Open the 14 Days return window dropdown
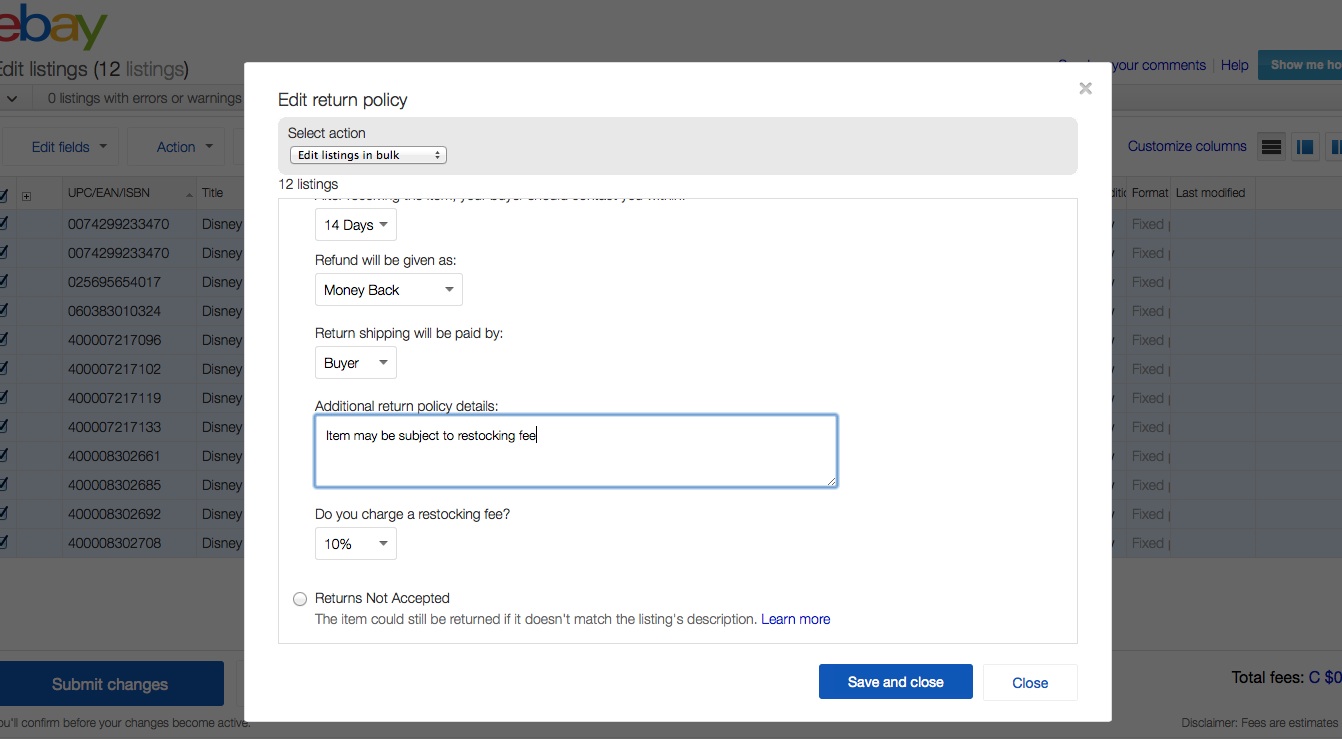Screen dimensions: 1342x739 coord(355,225)
